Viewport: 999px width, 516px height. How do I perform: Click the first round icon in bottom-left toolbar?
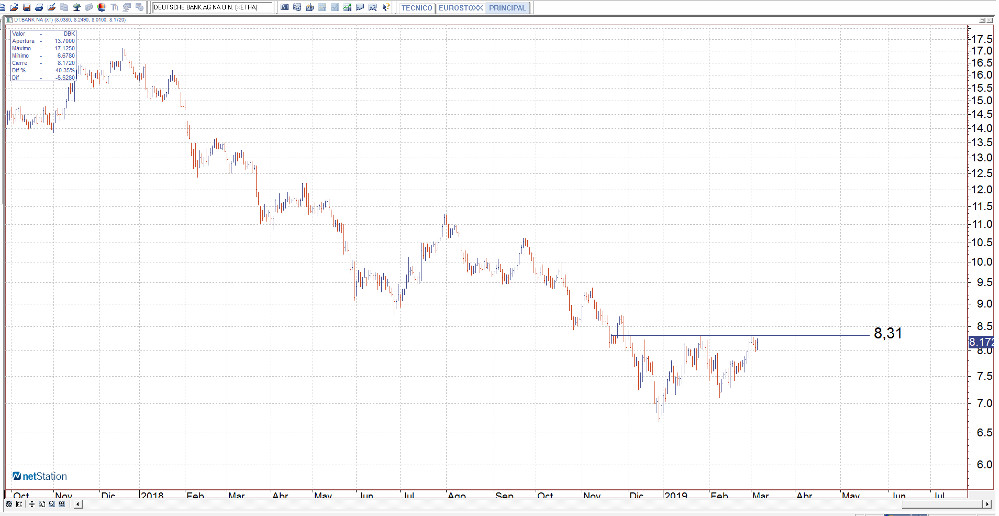pos(9,504)
